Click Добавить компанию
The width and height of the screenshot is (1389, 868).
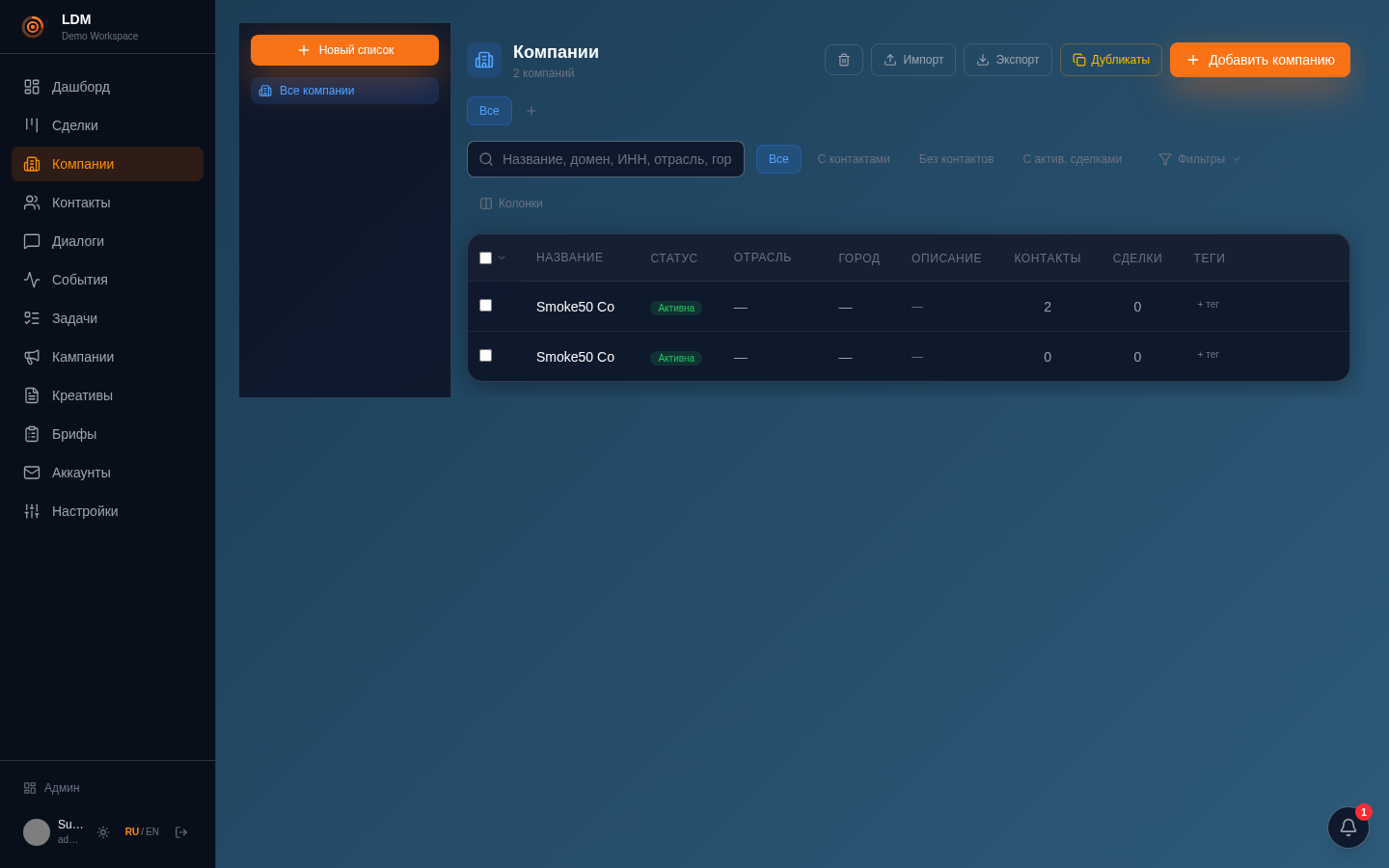click(1260, 60)
